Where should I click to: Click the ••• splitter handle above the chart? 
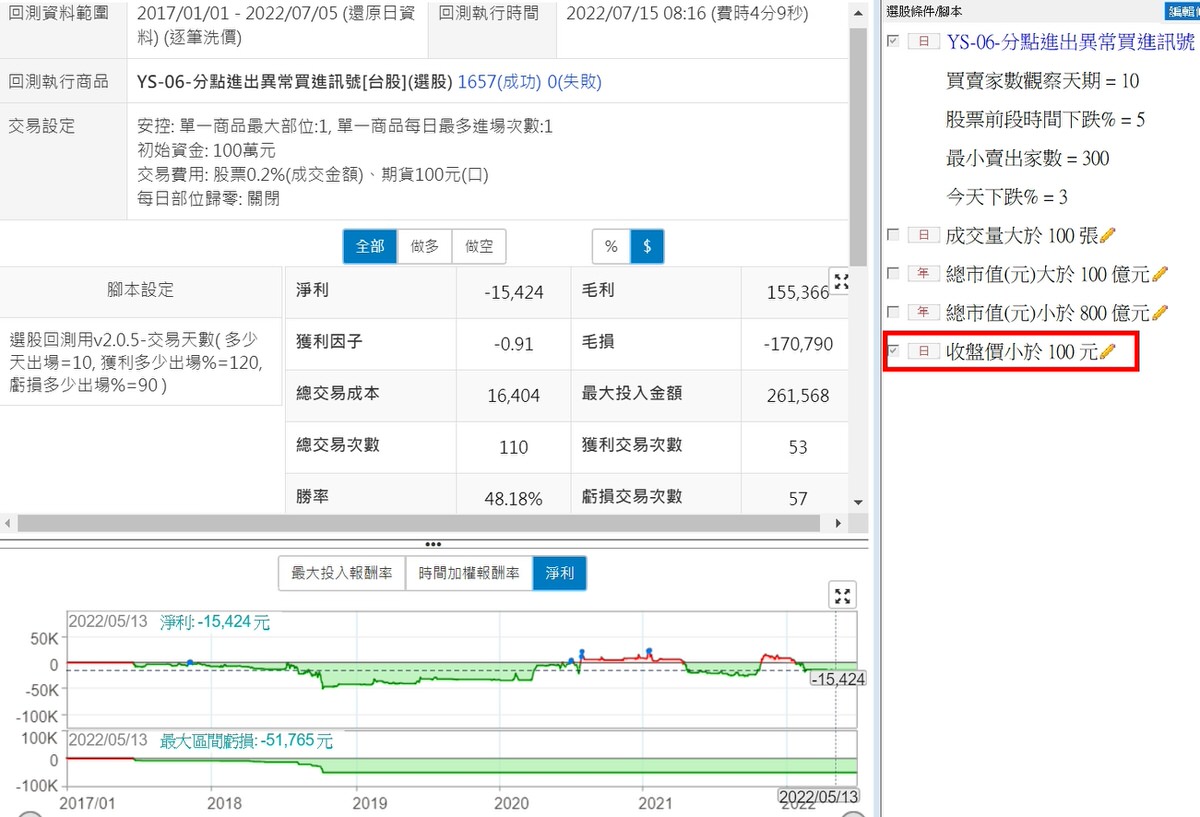pos(433,545)
